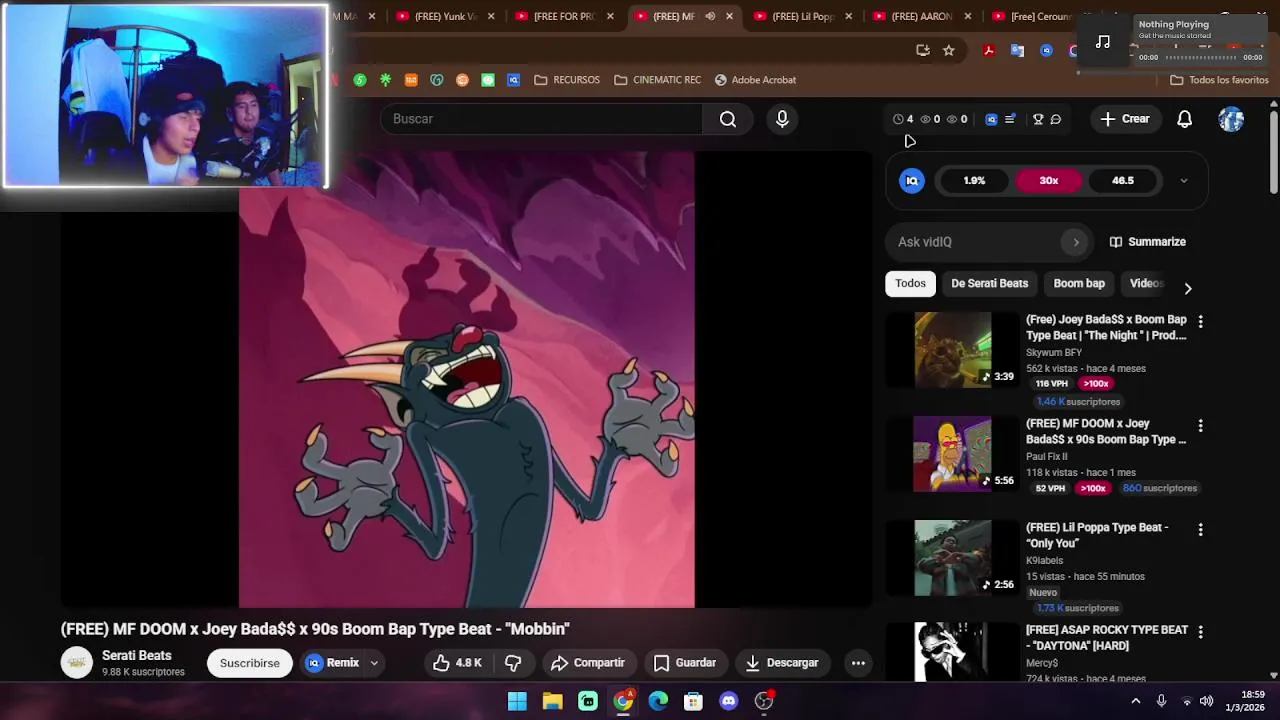
Task: Click the Crear button
Action: click(x=1125, y=119)
